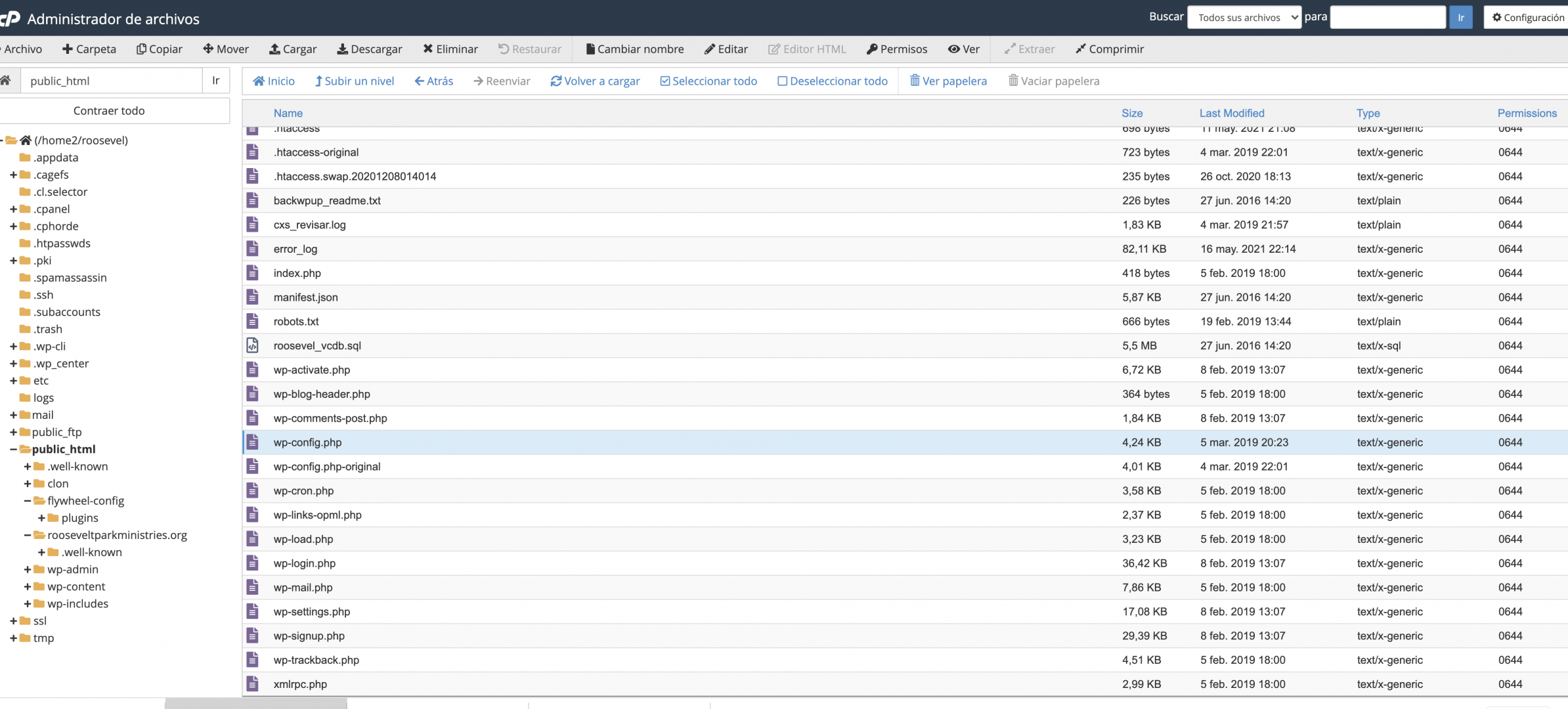This screenshot has width=1568, height=709.
Task: Click Deseleccionar todo
Action: [x=833, y=81]
